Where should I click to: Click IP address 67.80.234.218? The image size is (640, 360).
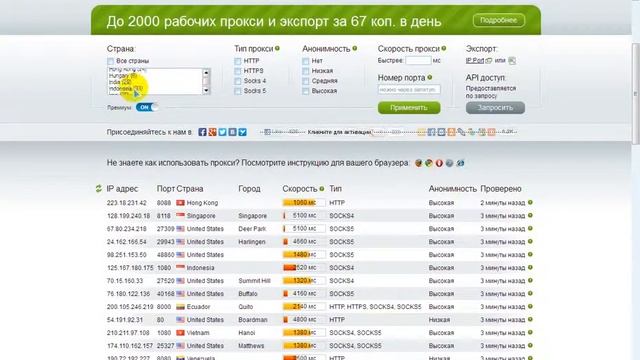point(127,229)
